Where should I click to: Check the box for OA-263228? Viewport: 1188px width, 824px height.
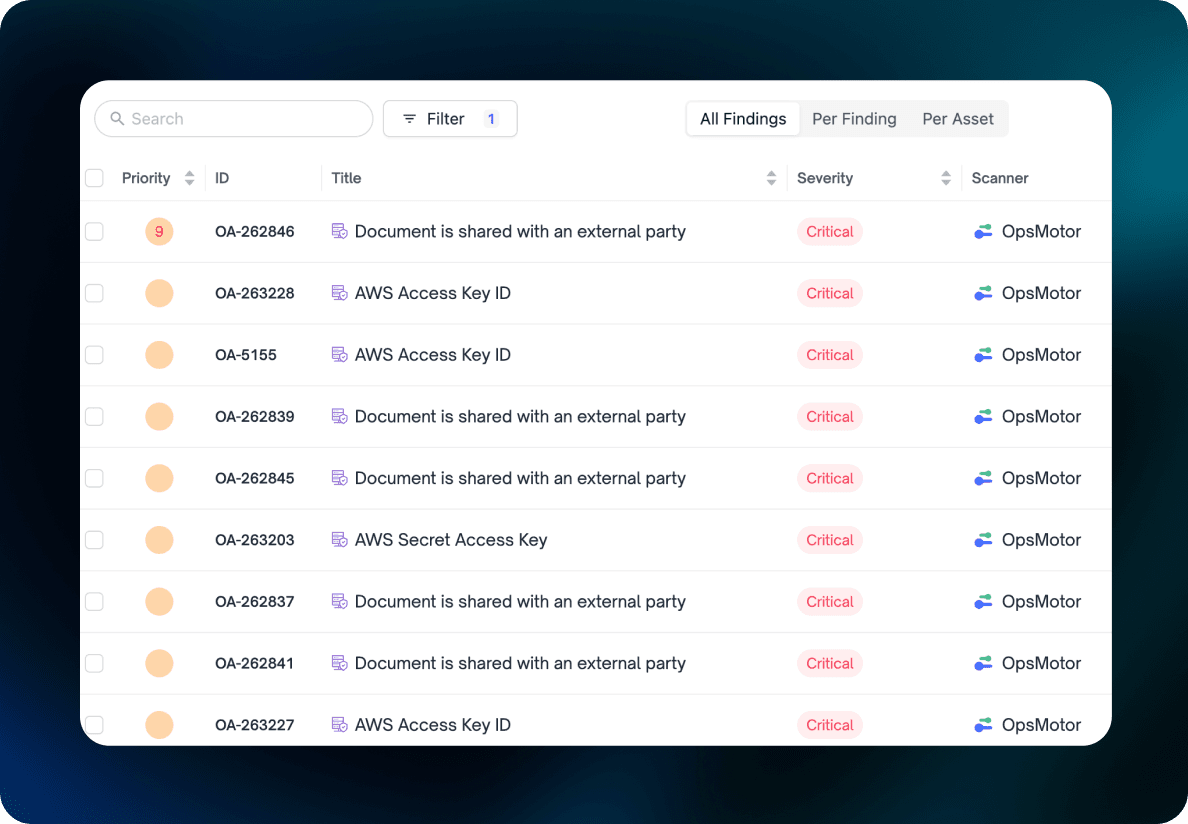(x=95, y=293)
